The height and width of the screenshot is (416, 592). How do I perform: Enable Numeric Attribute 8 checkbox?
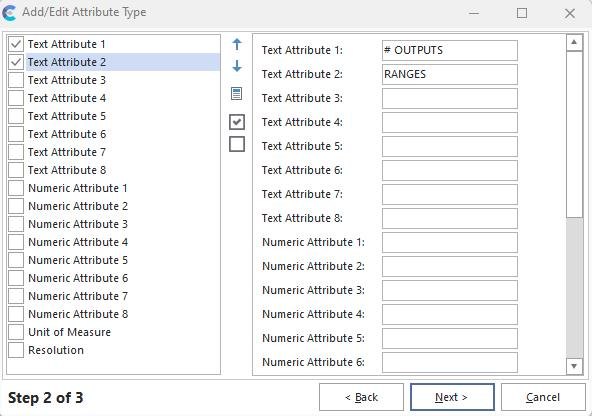(x=16, y=314)
